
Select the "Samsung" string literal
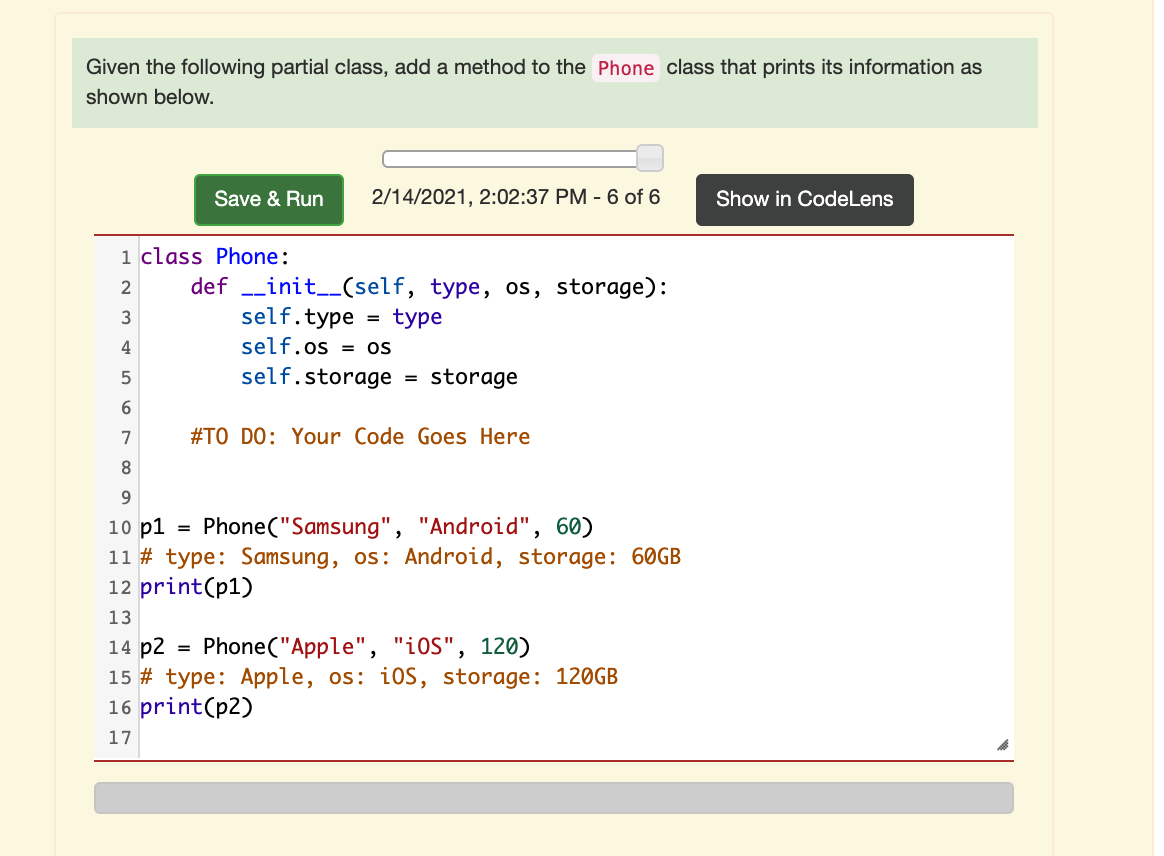point(338,526)
